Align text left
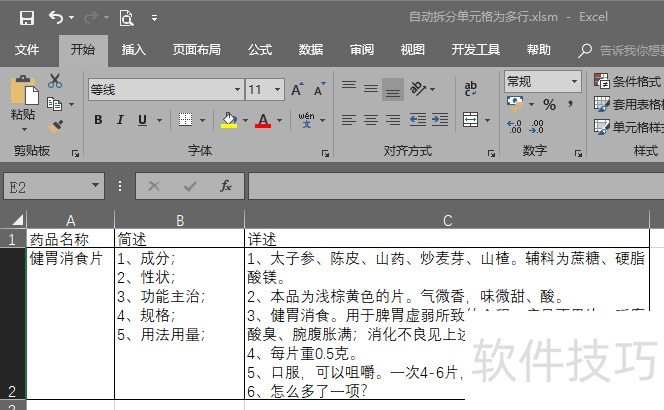Viewport: 664px width, 410px height. tap(349, 120)
